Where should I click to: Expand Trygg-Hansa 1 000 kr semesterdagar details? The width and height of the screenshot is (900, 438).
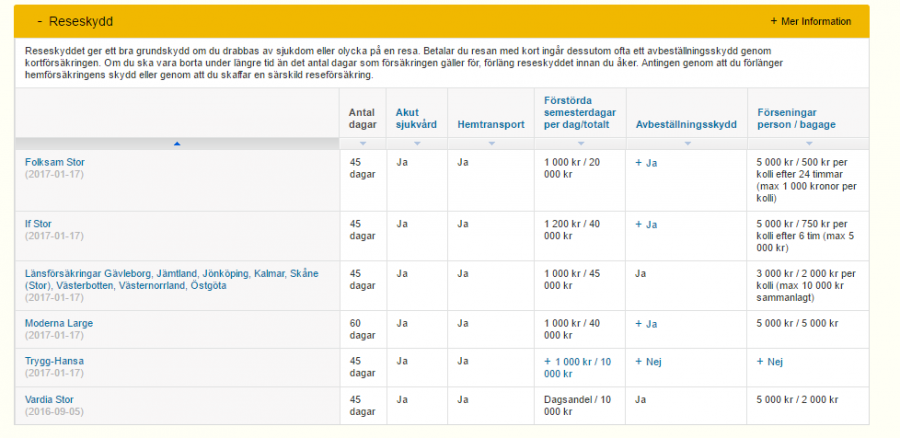coord(577,362)
